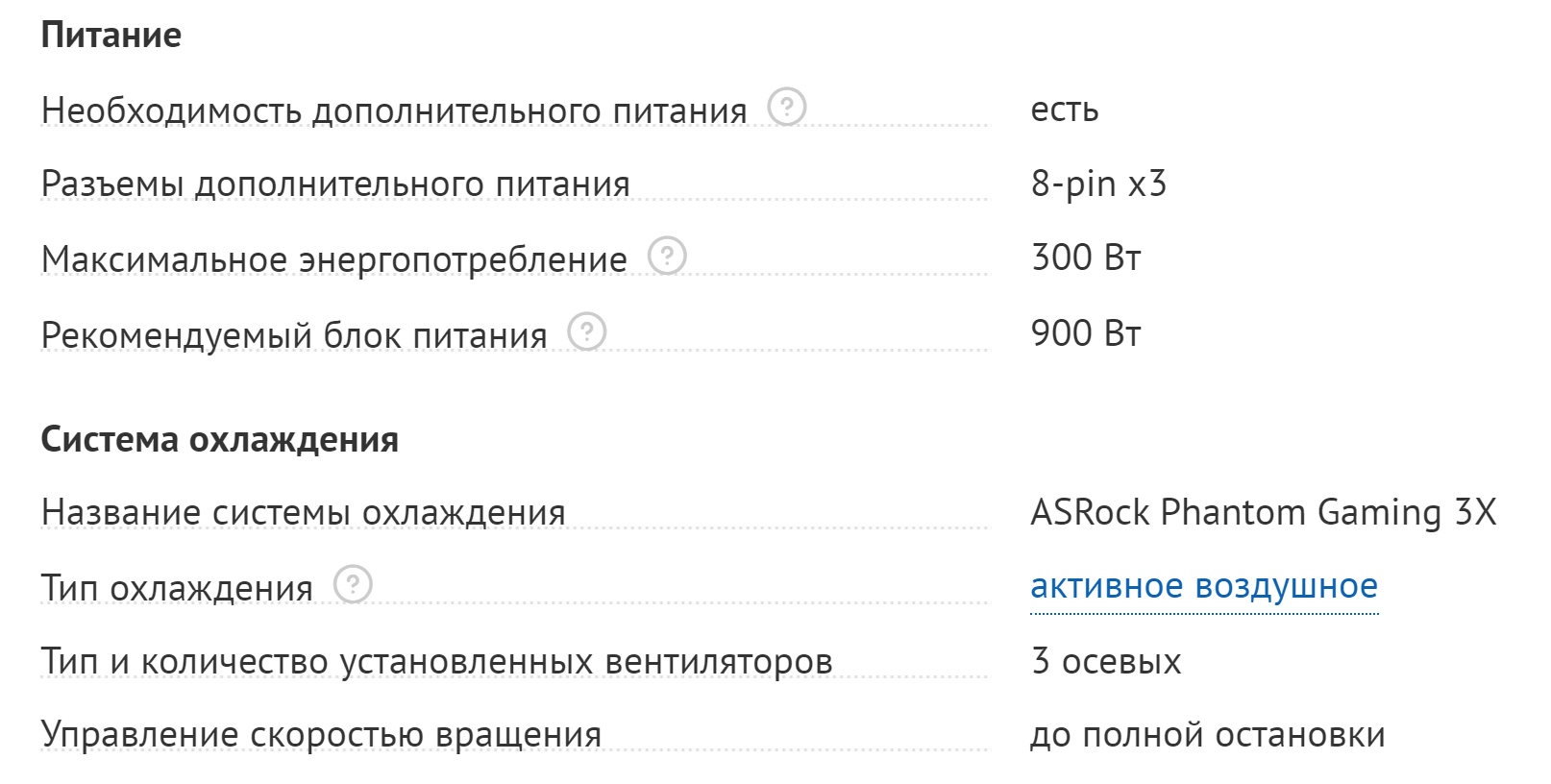Click the Рекомендуемый блок питания label text
The image size is (1551, 784).
click(x=294, y=335)
